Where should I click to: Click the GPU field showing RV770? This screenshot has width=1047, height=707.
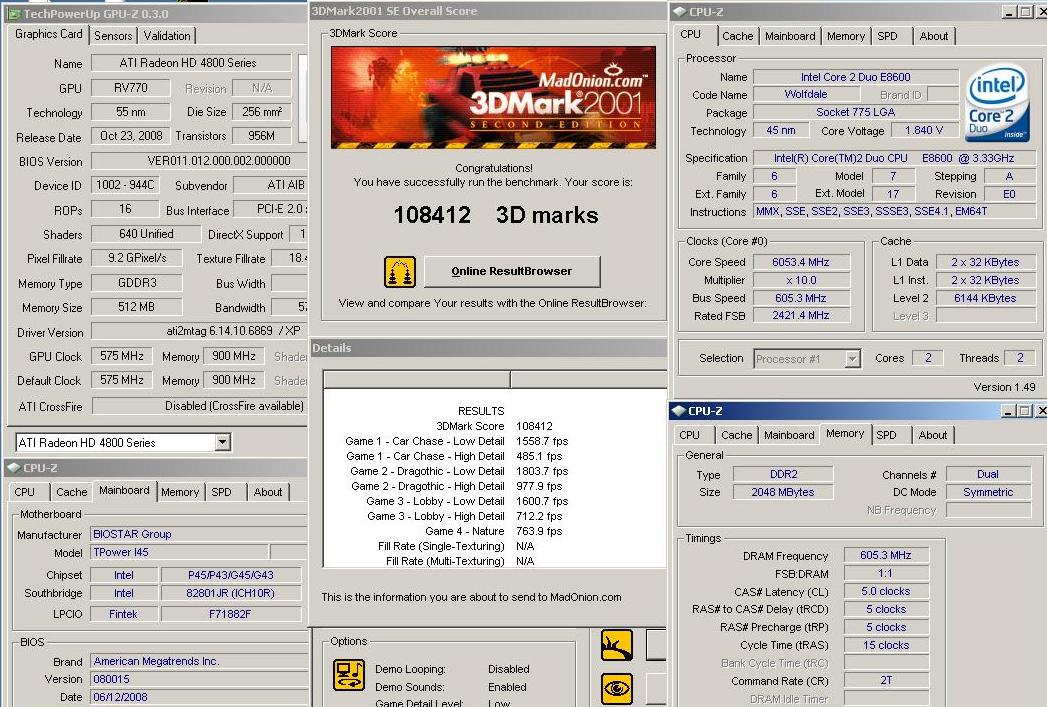click(132, 88)
